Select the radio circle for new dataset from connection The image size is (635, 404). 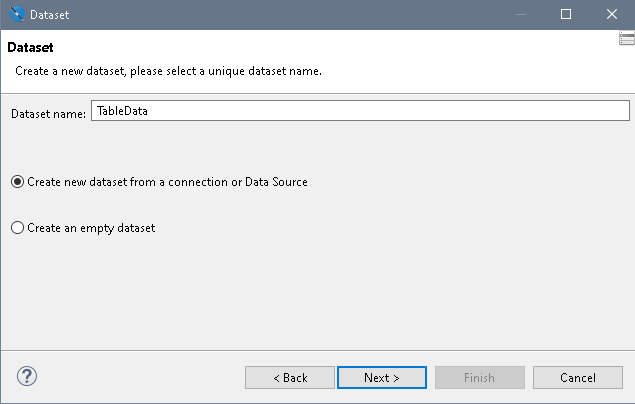(17, 182)
